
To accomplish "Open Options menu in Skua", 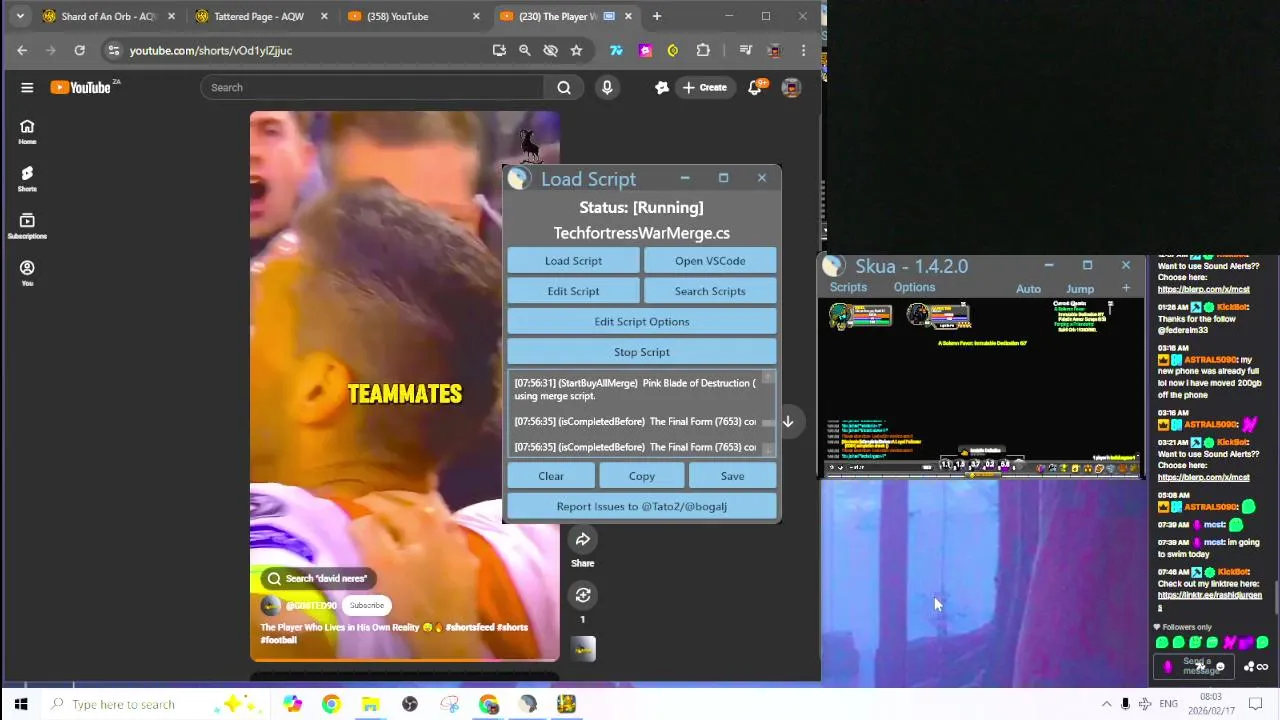I will tap(914, 287).
